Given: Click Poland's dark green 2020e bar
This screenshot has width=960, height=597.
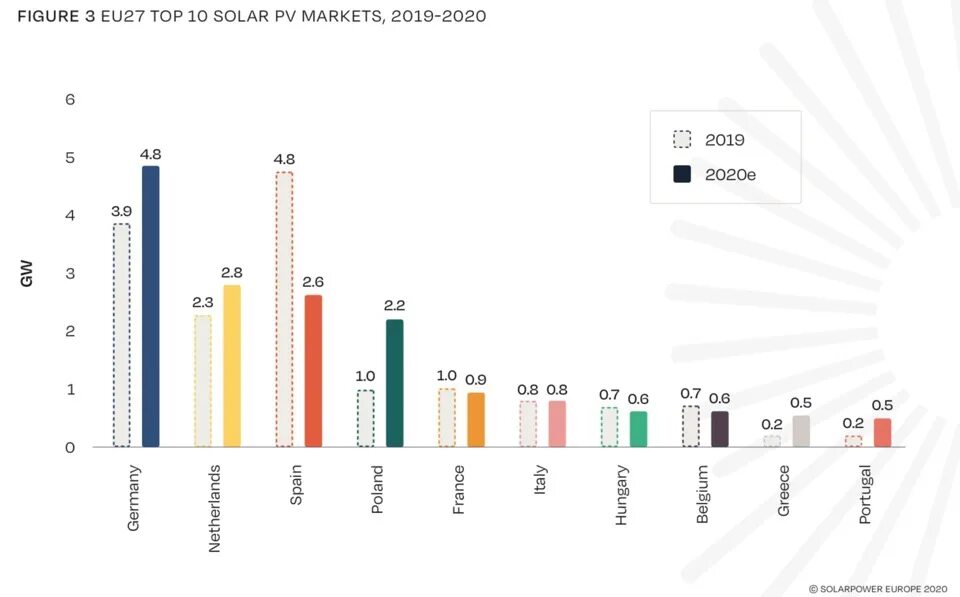Looking at the screenshot, I should click(395, 383).
